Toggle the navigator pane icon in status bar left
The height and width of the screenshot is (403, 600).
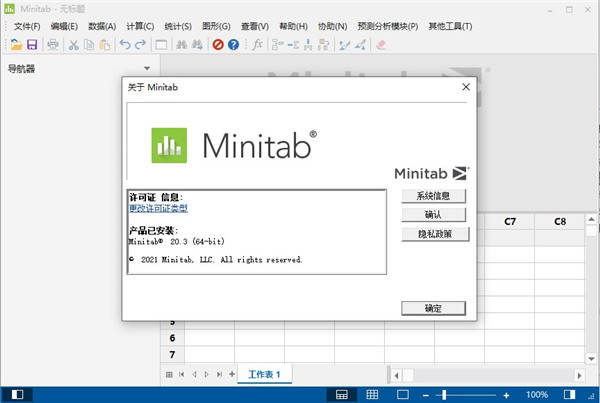click(x=17, y=395)
